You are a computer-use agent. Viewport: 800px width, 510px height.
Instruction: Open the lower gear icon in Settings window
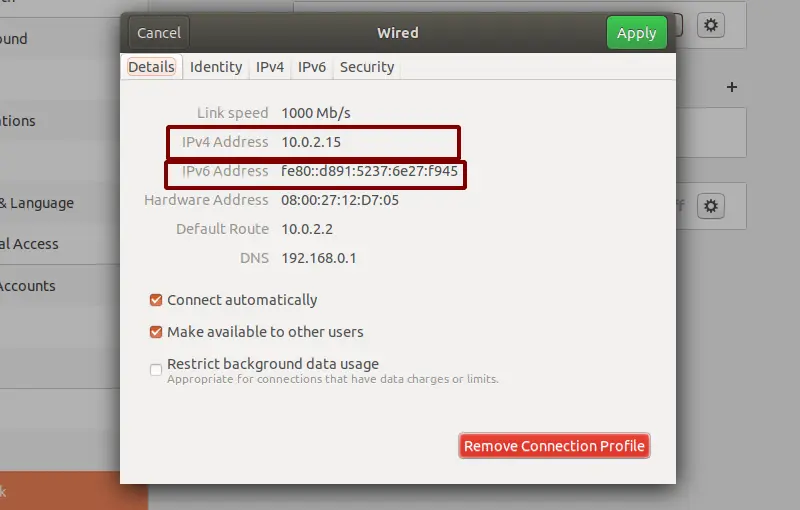711,206
